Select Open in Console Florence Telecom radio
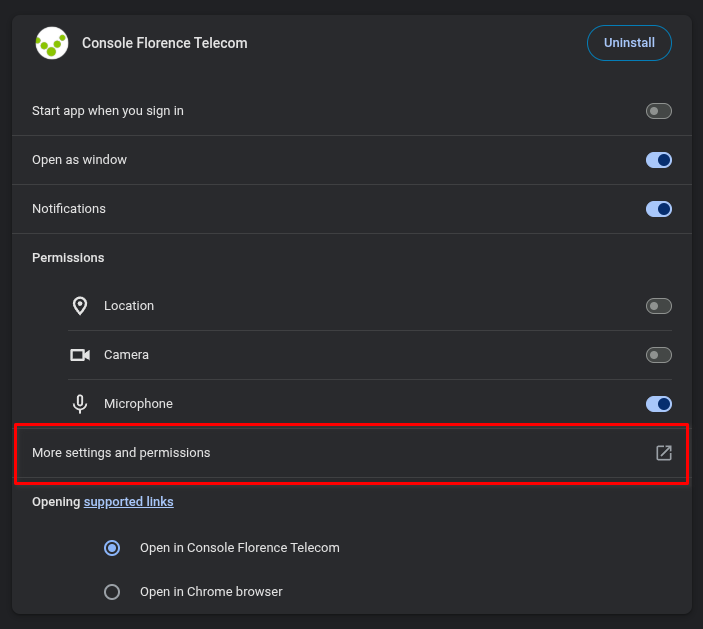 tap(112, 548)
